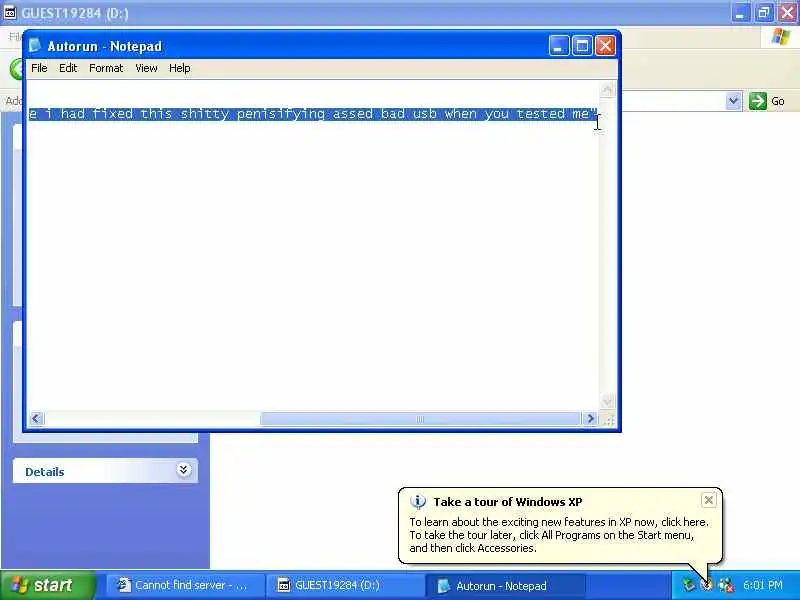
Task: Click the safely remove hardware tray icon
Action: [689, 585]
